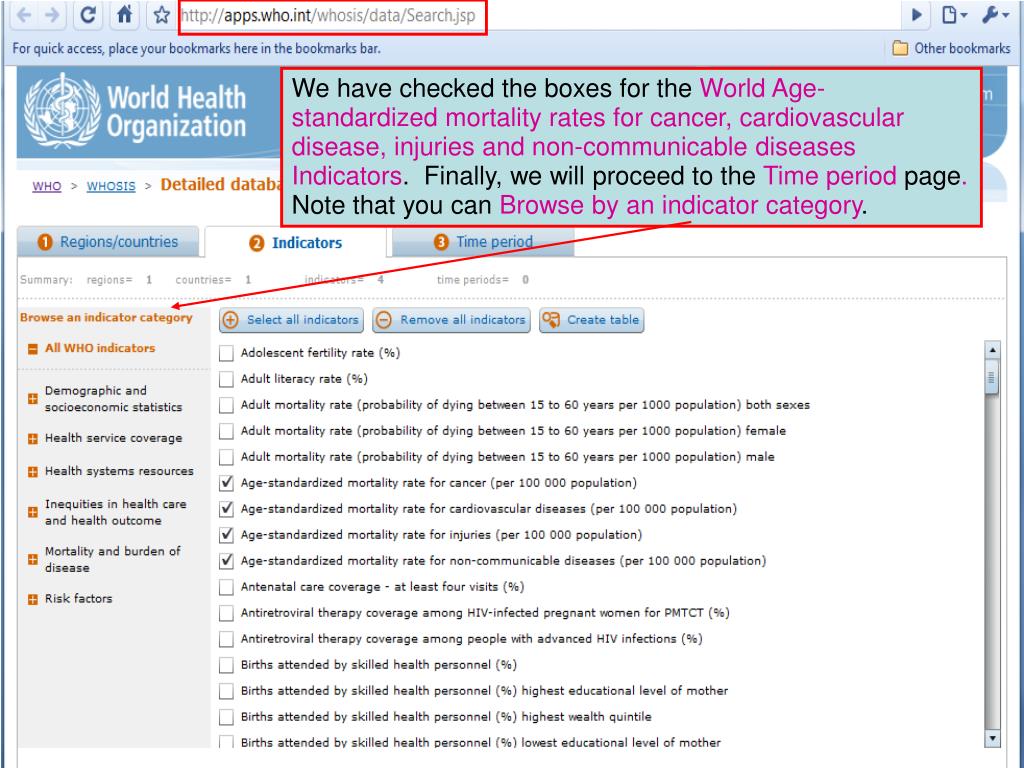The image size is (1024, 768).
Task: Check Births attended highest wealth quintile checkbox
Action: point(226,717)
